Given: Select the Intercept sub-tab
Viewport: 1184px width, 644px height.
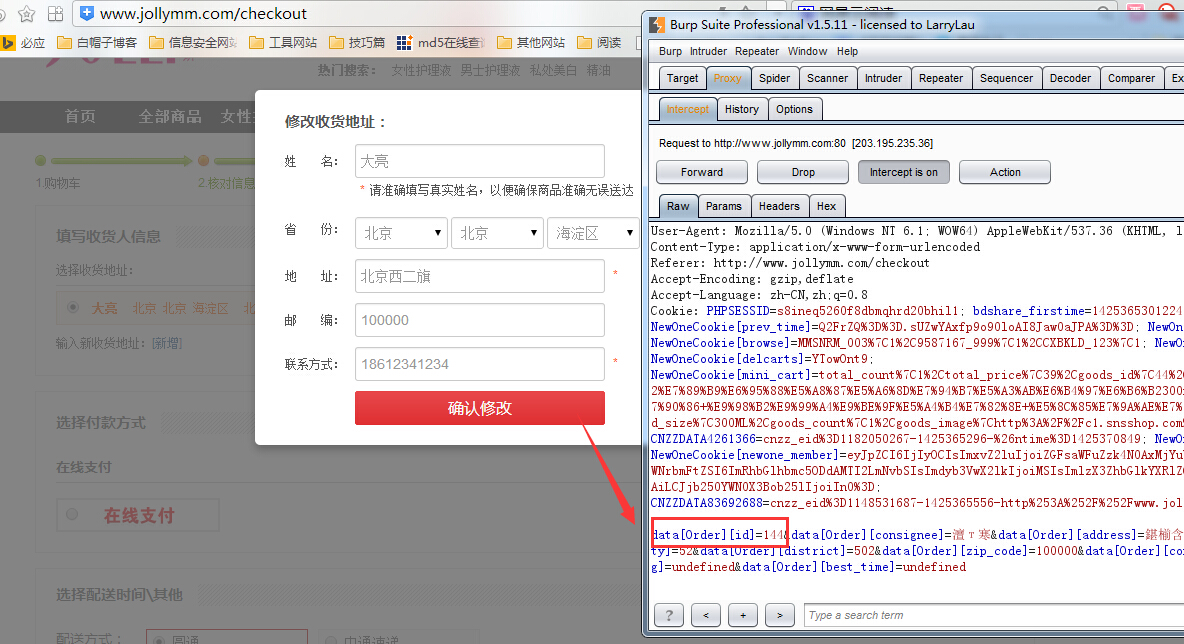Looking at the screenshot, I should [x=687, y=109].
